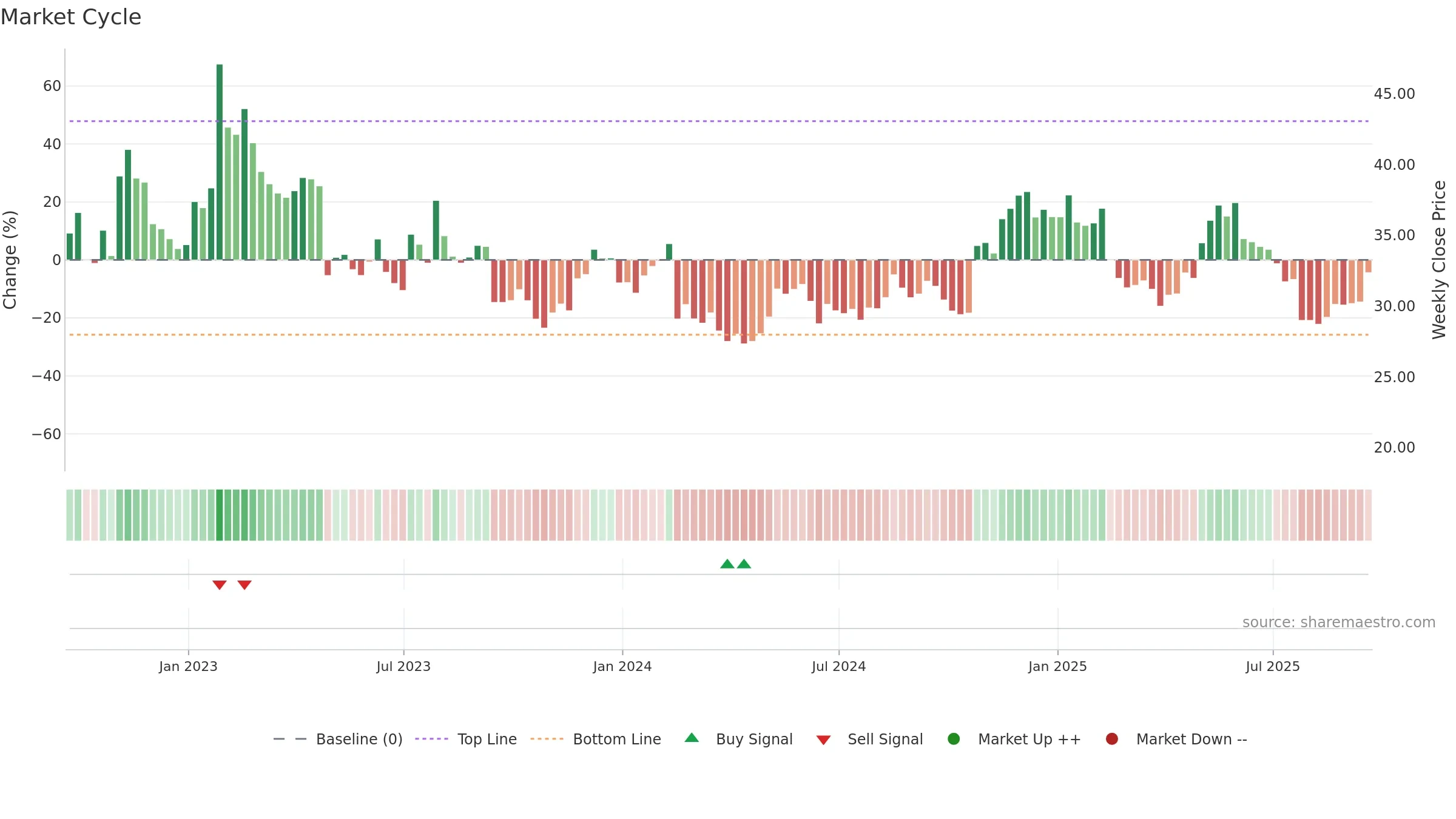Viewport: 1456px width, 819px height.
Task: Click the second red sell signal marker on chart
Action: (244, 585)
